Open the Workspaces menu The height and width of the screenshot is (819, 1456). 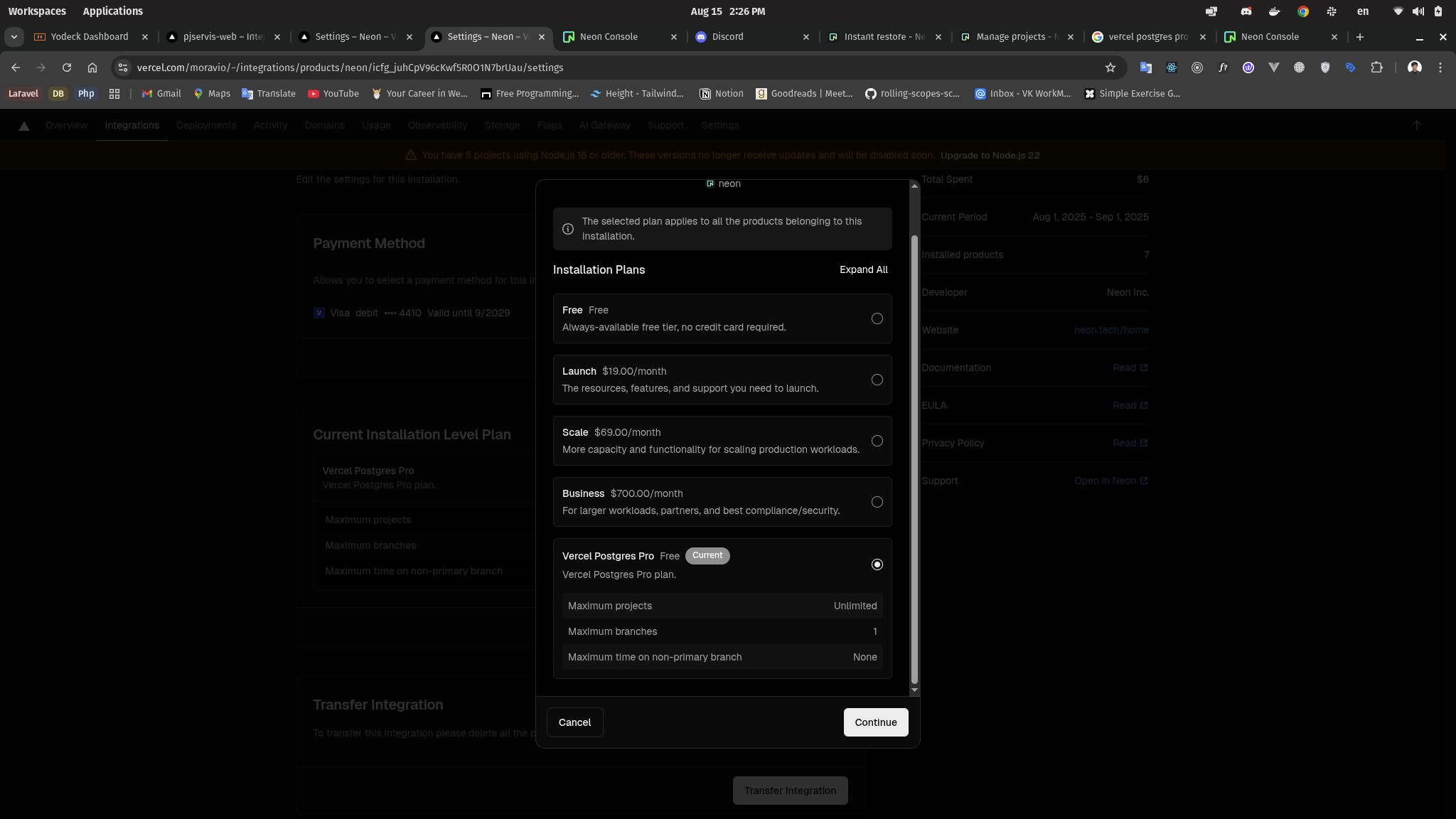[37, 11]
